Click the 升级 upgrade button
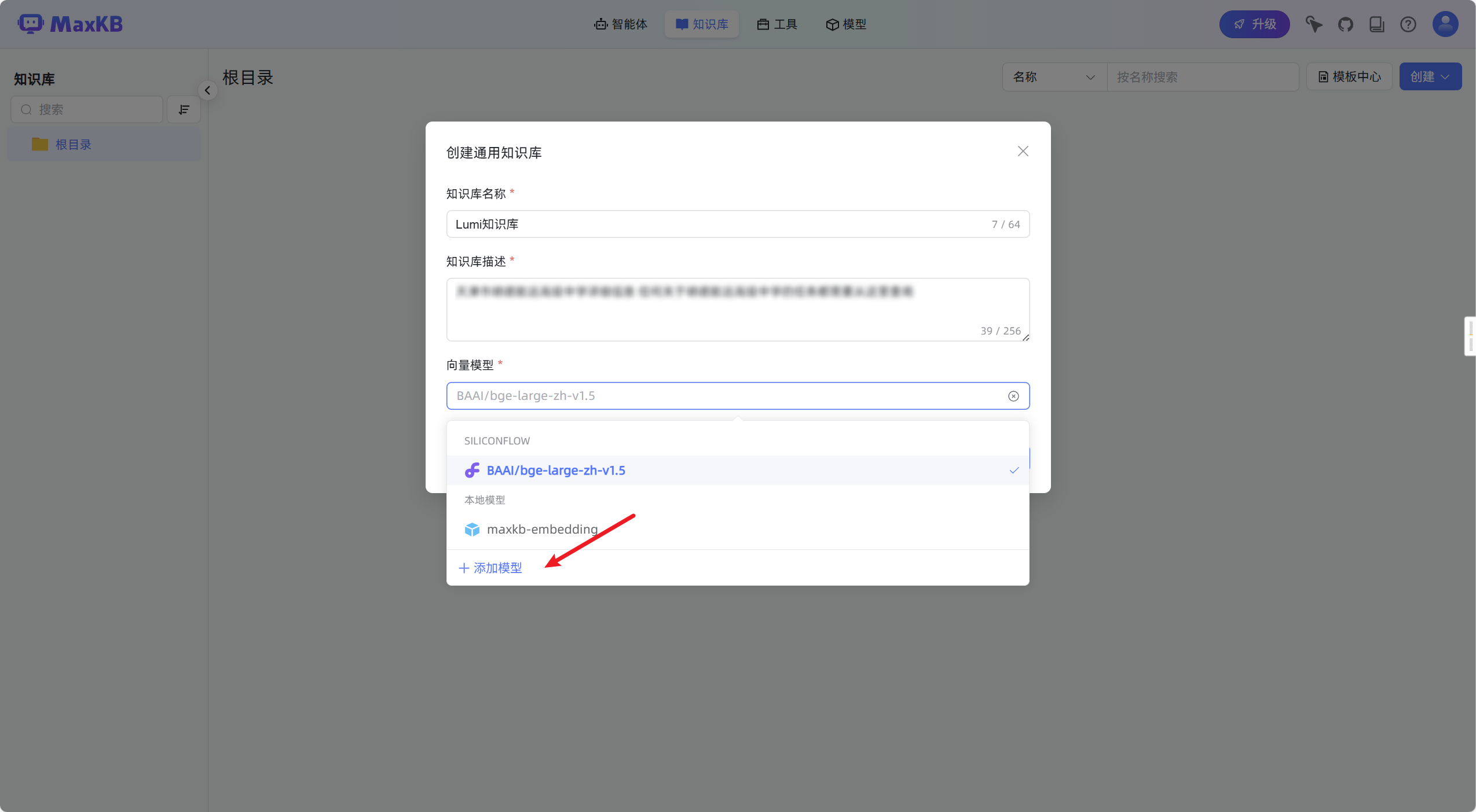 click(1254, 24)
